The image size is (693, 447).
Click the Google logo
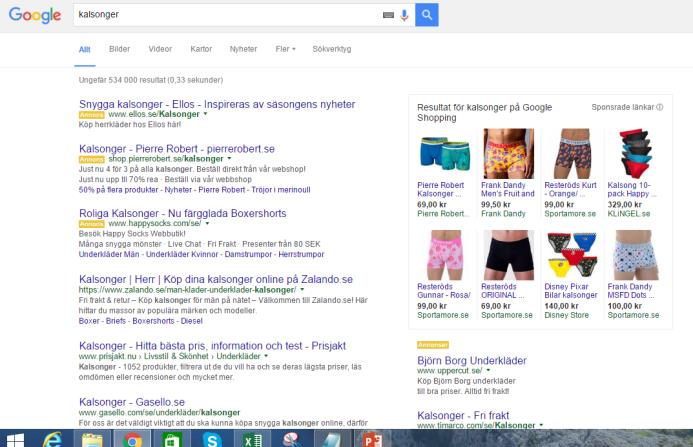tap(35, 15)
